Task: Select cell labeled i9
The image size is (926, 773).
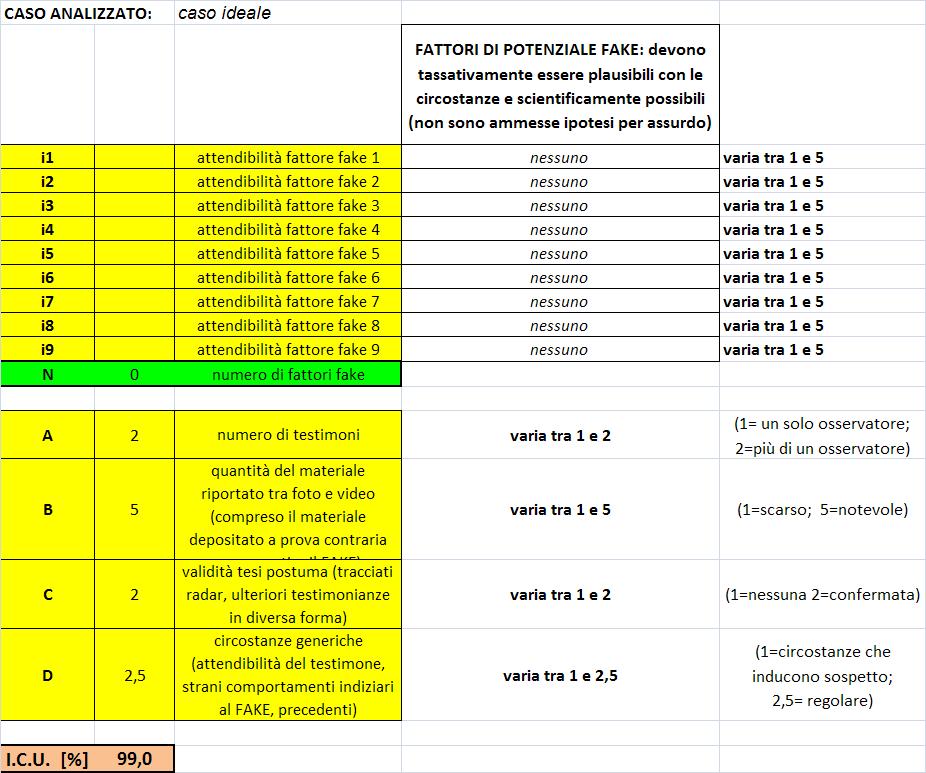Action: pyautogui.click(x=47, y=350)
